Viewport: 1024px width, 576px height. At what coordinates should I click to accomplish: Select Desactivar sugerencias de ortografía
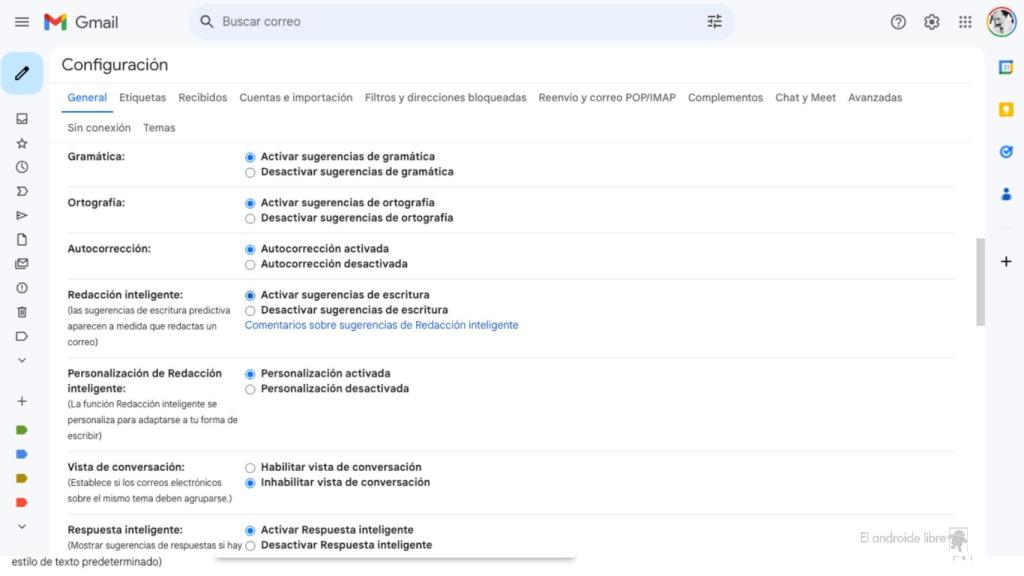tap(250, 219)
